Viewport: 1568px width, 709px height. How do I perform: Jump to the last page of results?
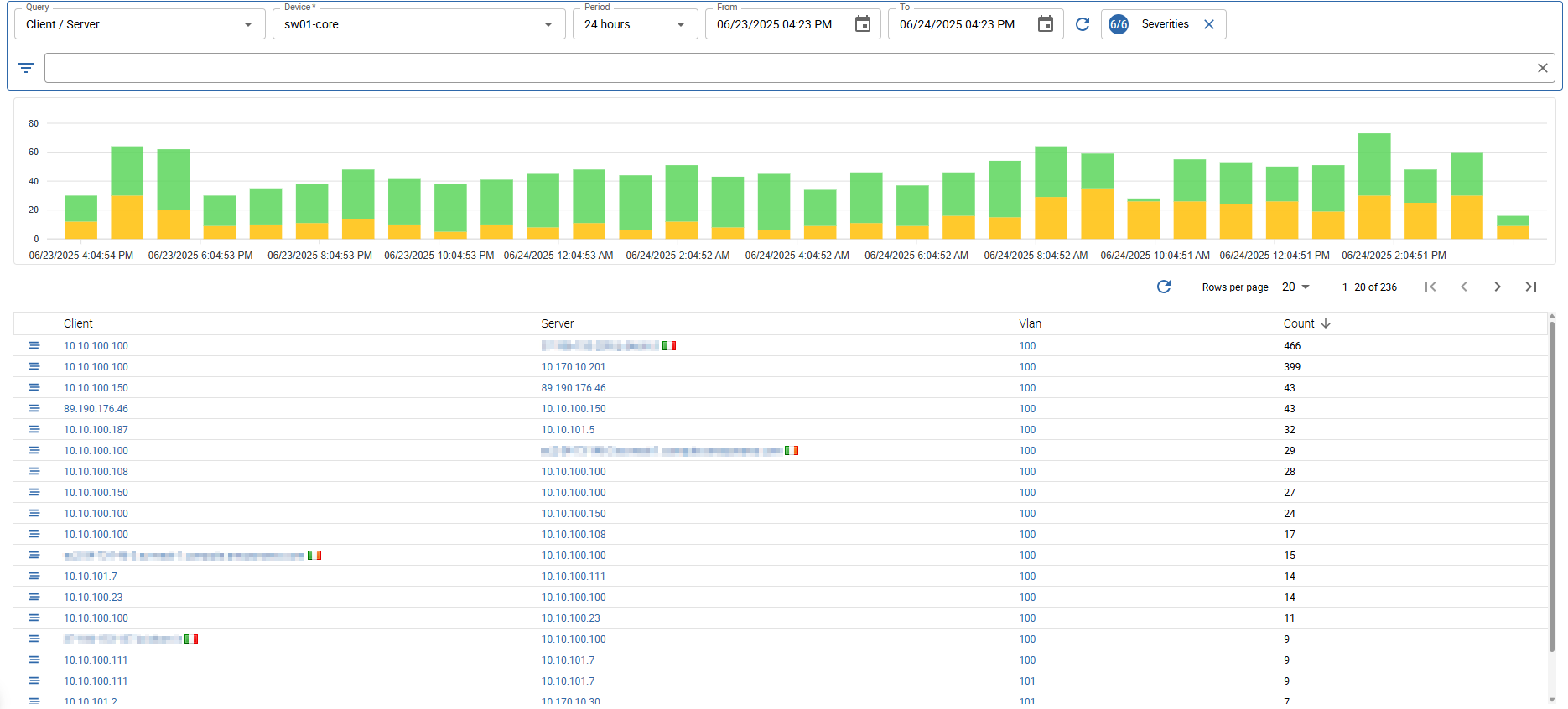click(x=1531, y=287)
